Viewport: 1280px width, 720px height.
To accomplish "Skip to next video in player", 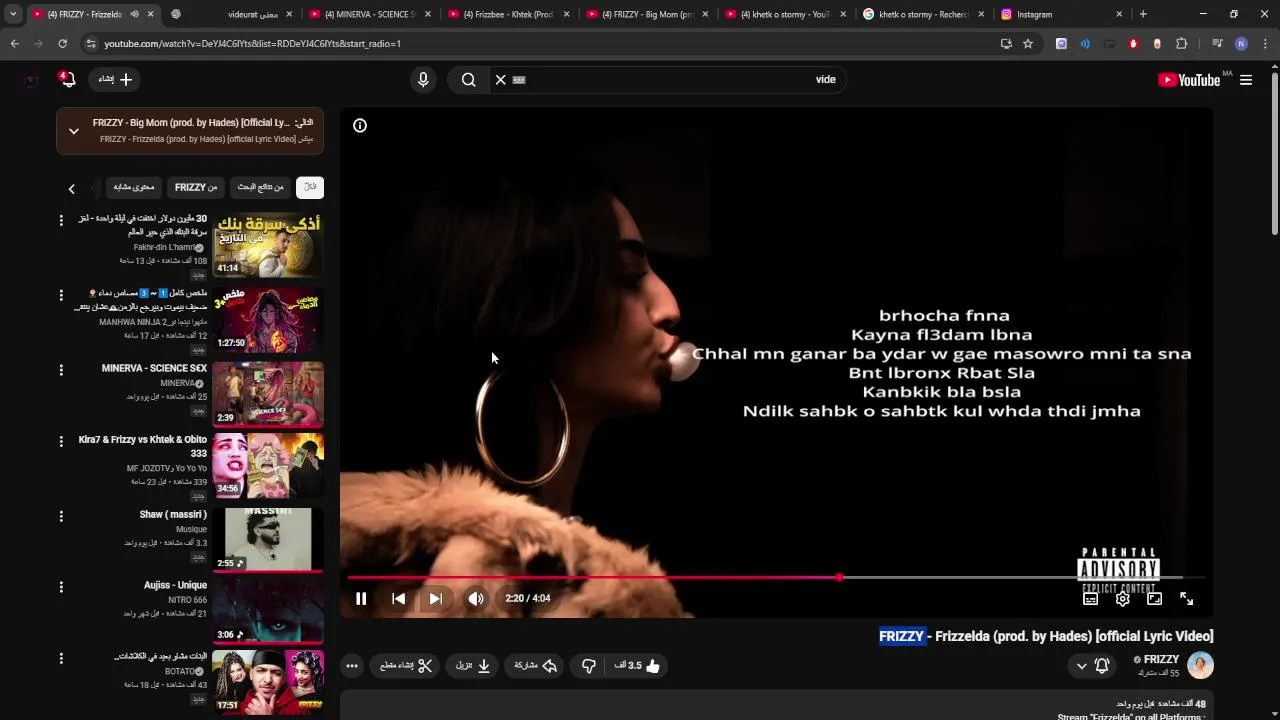I will click(x=435, y=598).
